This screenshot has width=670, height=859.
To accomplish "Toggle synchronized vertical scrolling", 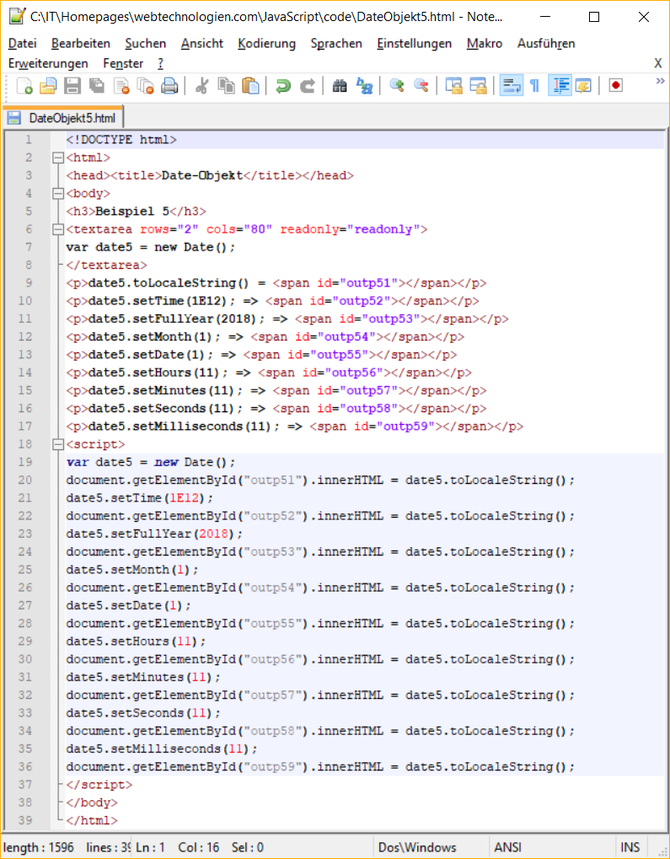I will pos(454,86).
